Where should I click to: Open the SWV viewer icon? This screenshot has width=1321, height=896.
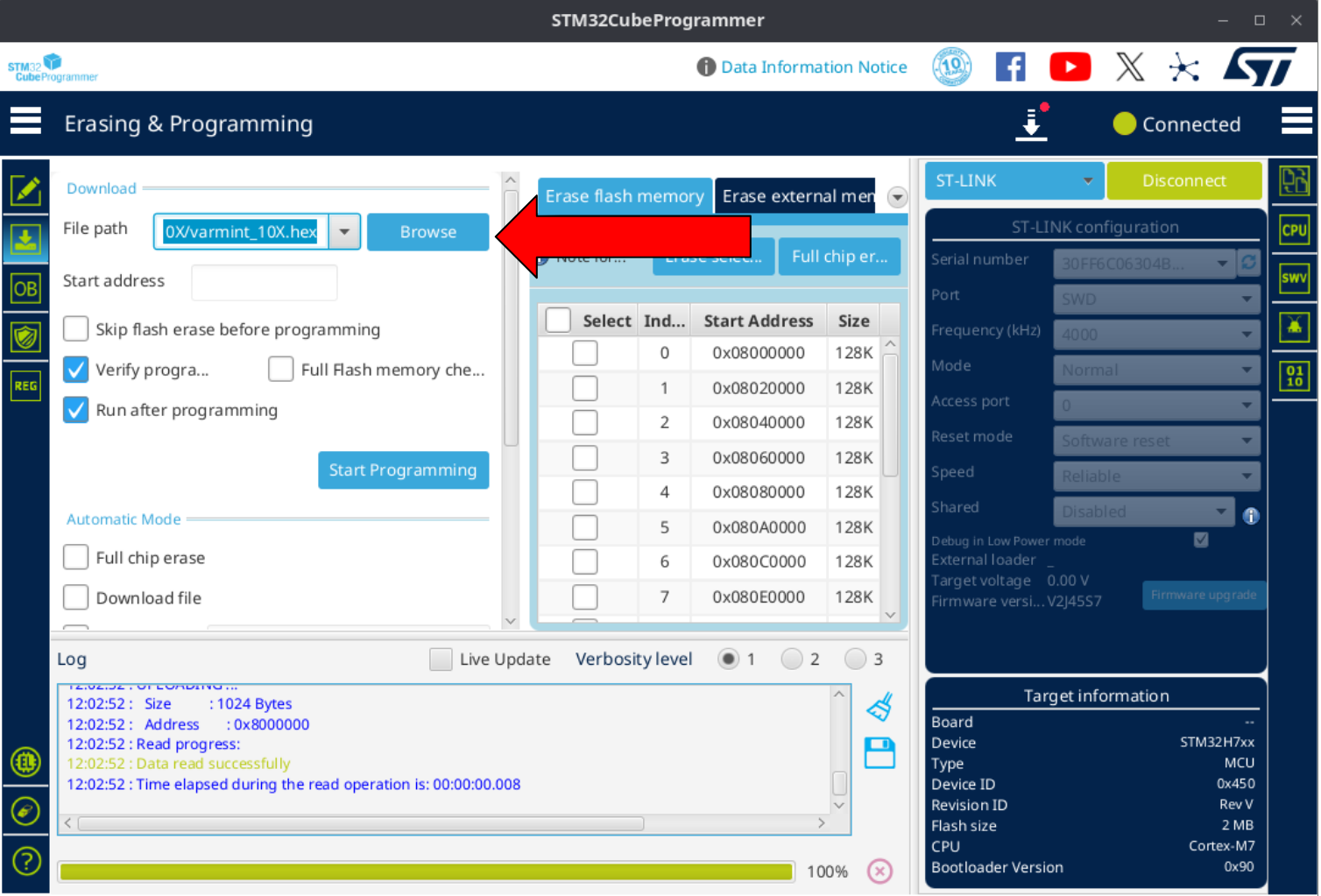(x=1294, y=279)
